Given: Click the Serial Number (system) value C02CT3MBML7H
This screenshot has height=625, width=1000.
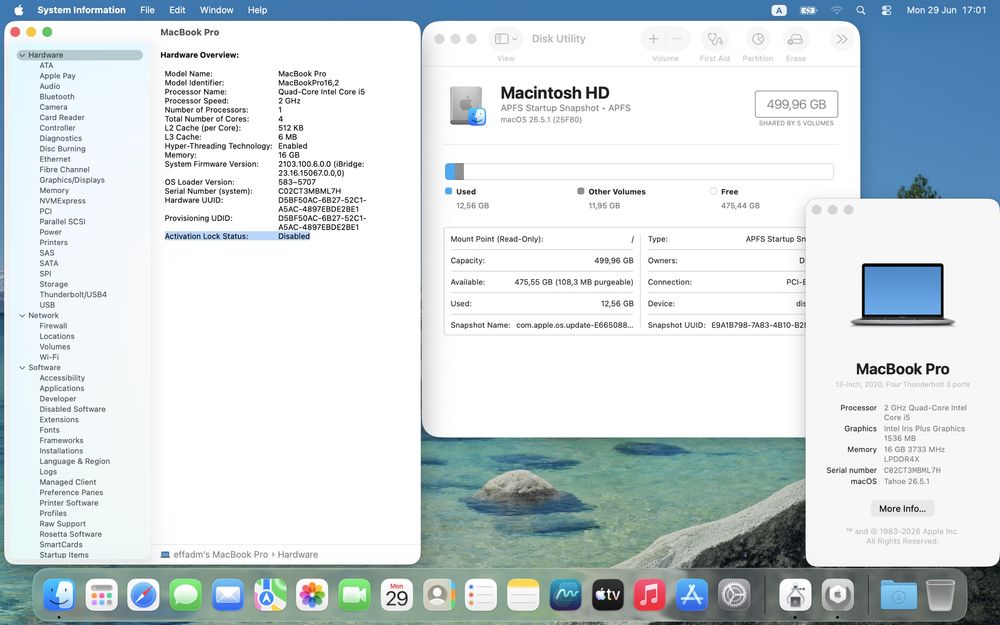Looking at the screenshot, I should [309, 191].
